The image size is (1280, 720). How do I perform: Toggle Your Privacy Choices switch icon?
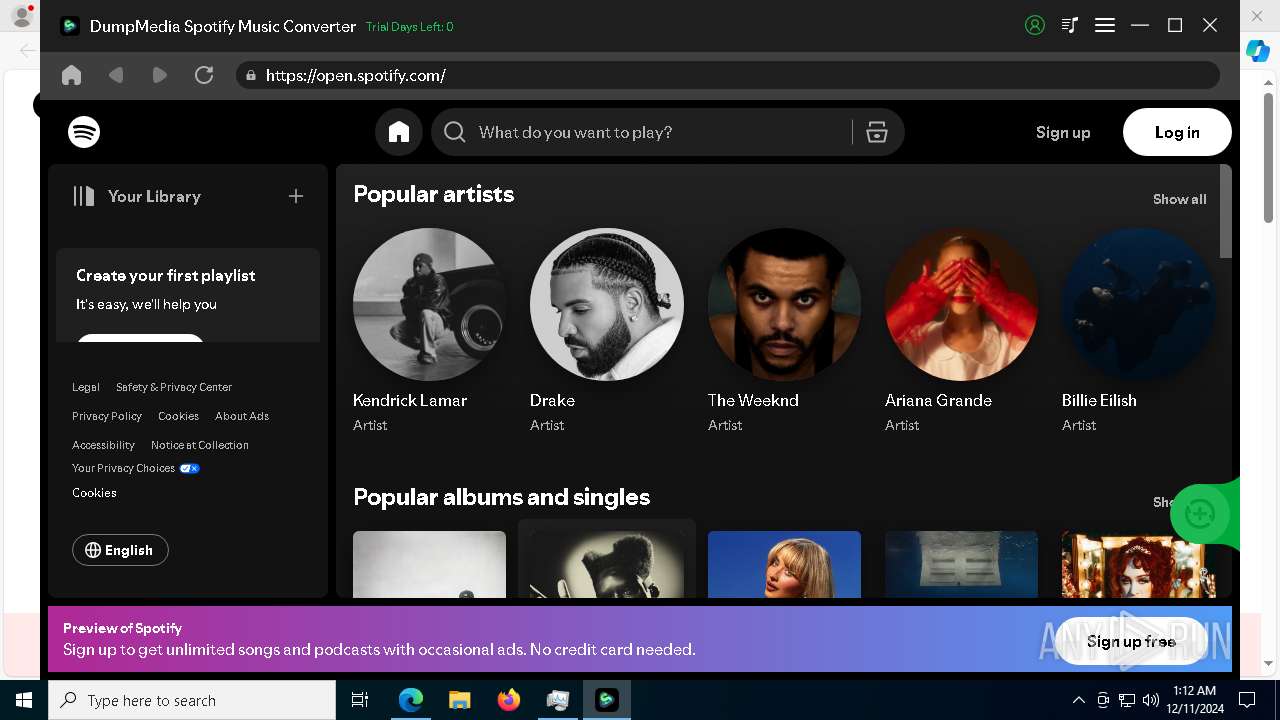tap(189, 468)
